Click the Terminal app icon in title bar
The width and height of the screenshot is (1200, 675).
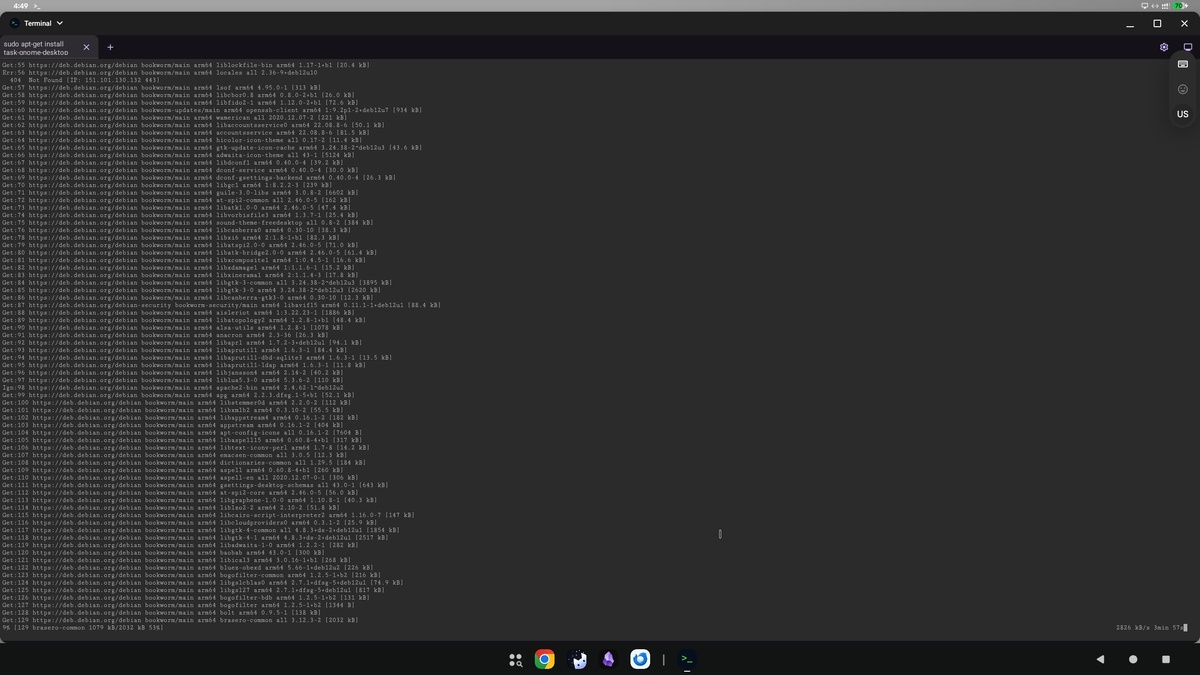point(15,23)
